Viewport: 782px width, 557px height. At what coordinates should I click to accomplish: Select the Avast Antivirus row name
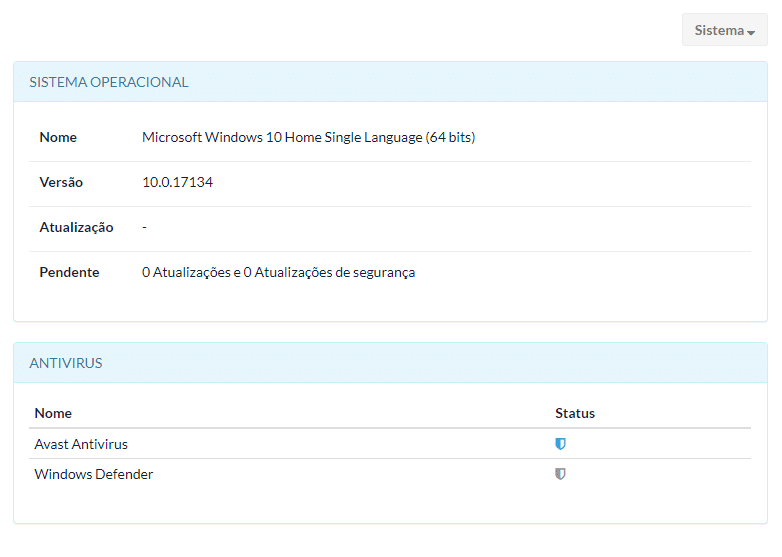coord(81,444)
